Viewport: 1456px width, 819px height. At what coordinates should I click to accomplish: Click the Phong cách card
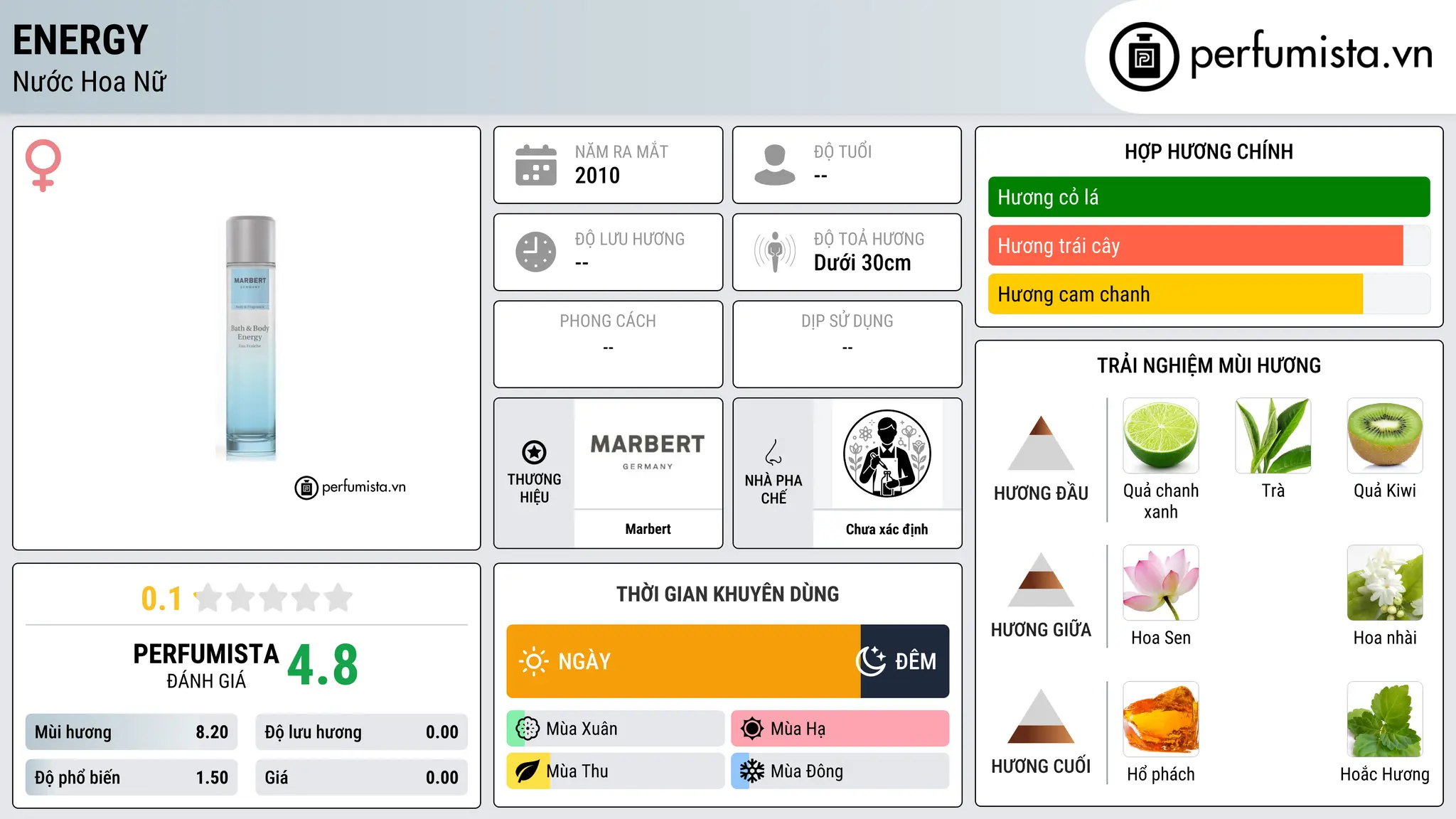click(x=608, y=344)
